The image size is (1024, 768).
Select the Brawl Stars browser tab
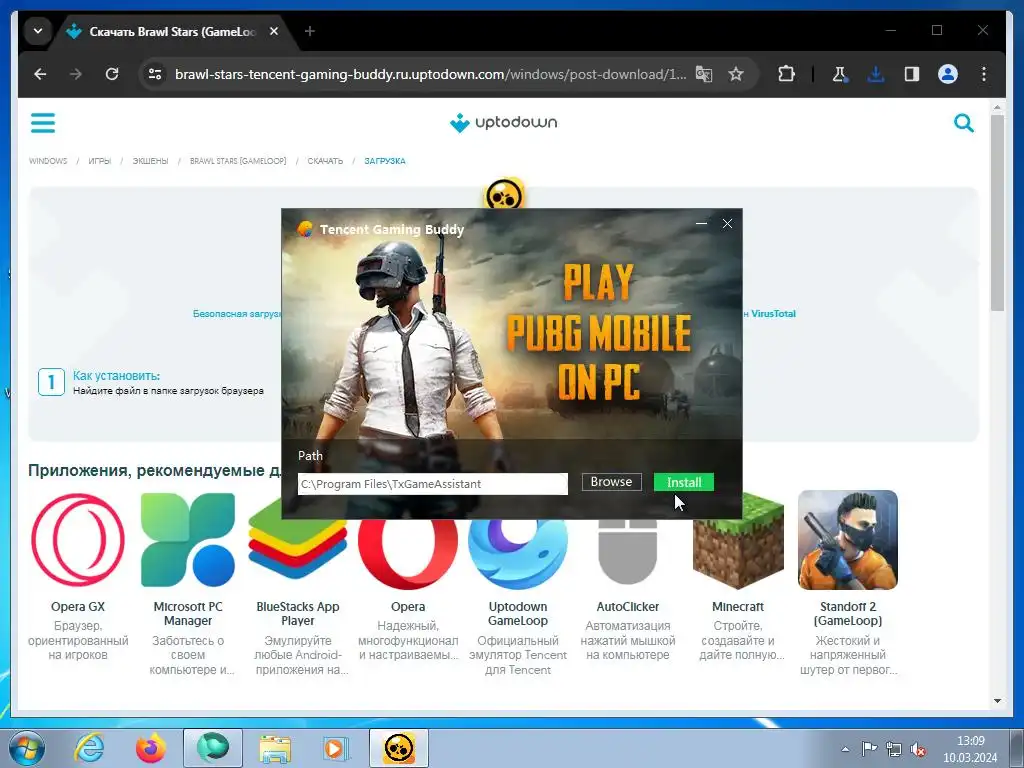click(172, 31)
